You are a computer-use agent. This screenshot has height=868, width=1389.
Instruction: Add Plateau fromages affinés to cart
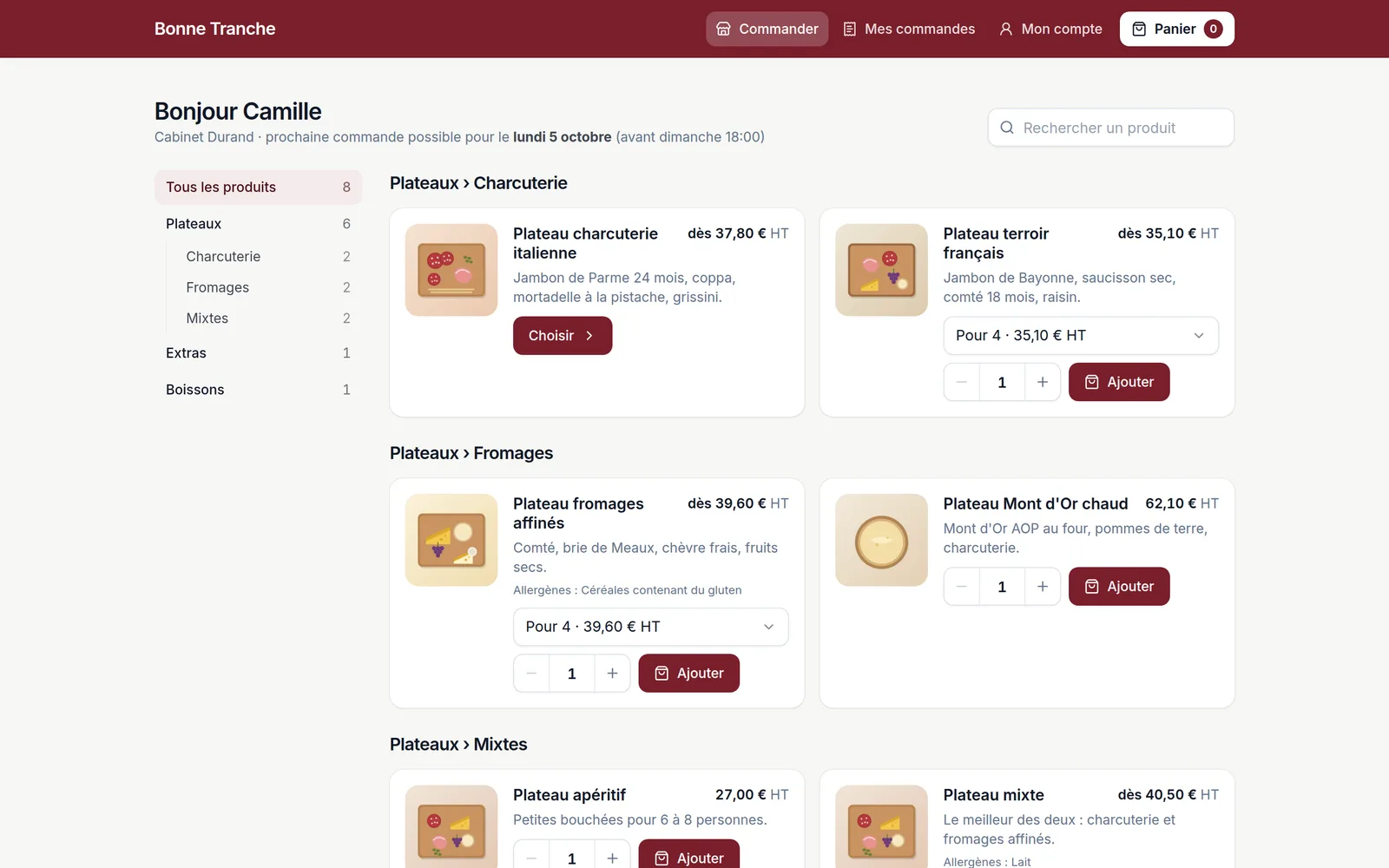[688, 674]
